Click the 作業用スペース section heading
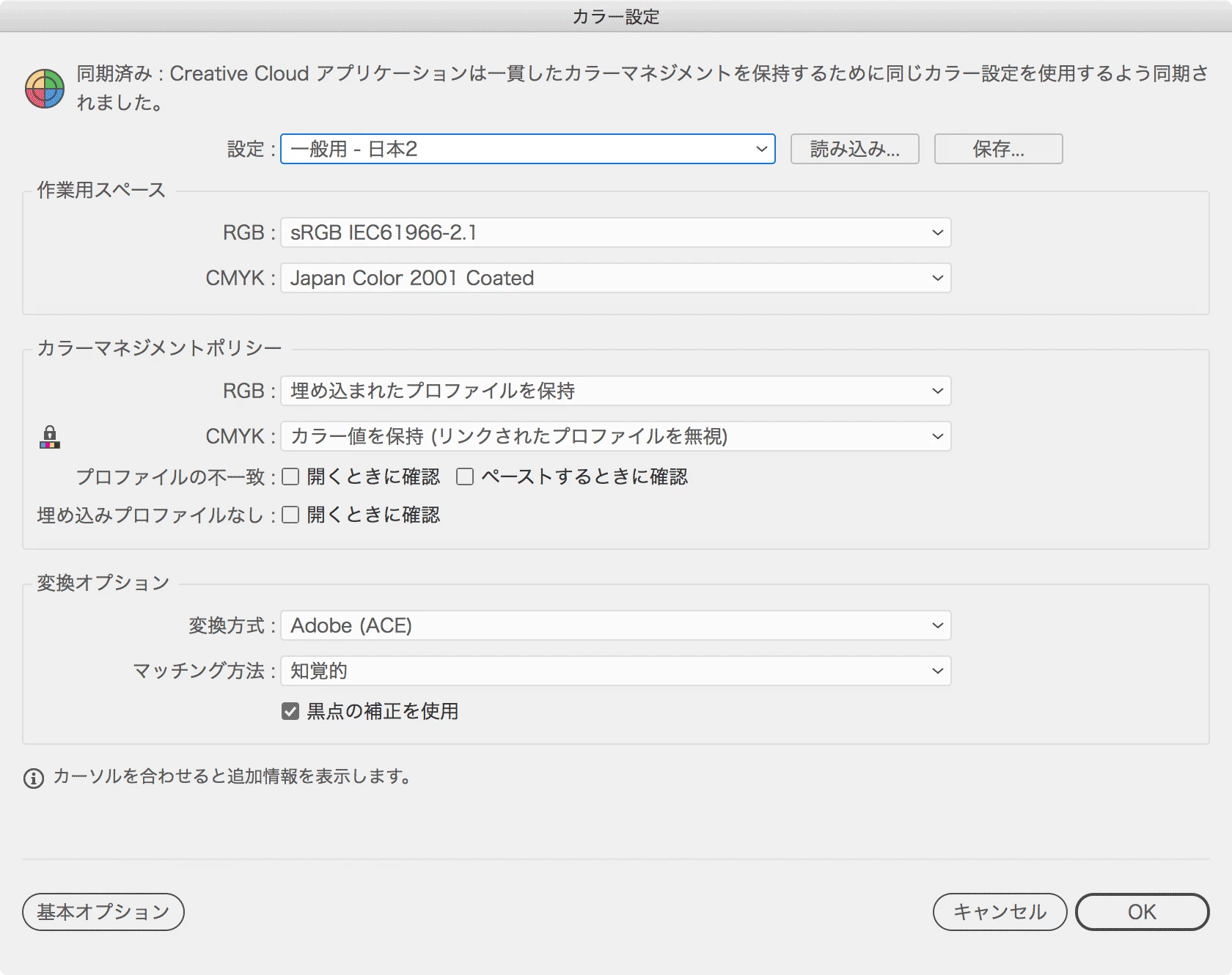The width and height of the screenshot is (1232, 975). 101,190
